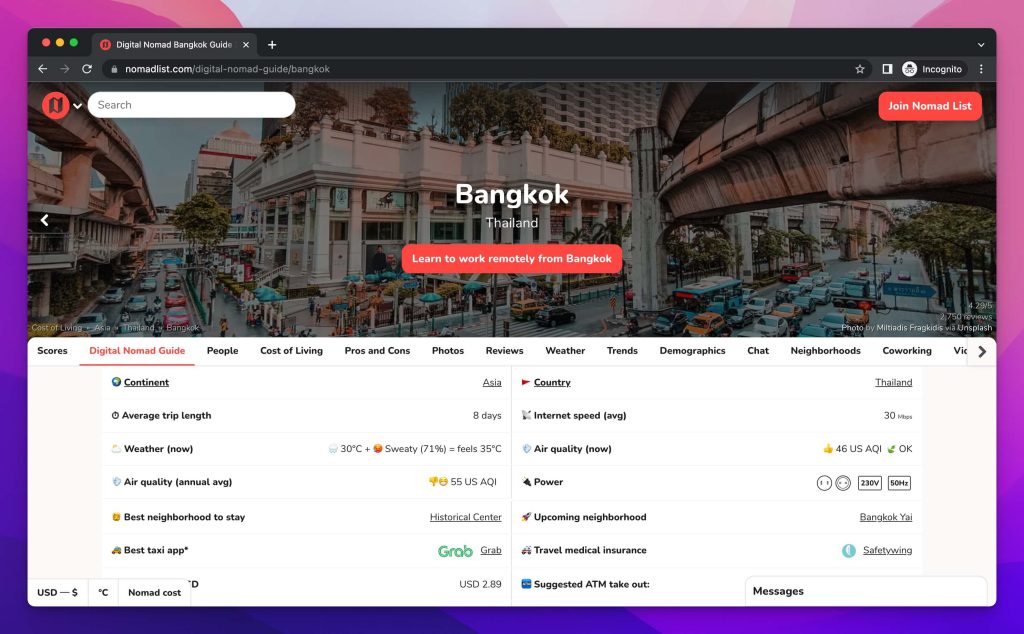Open the Asia link
The height and width of the screenshot is (634, 1024).
coord(492,383)
